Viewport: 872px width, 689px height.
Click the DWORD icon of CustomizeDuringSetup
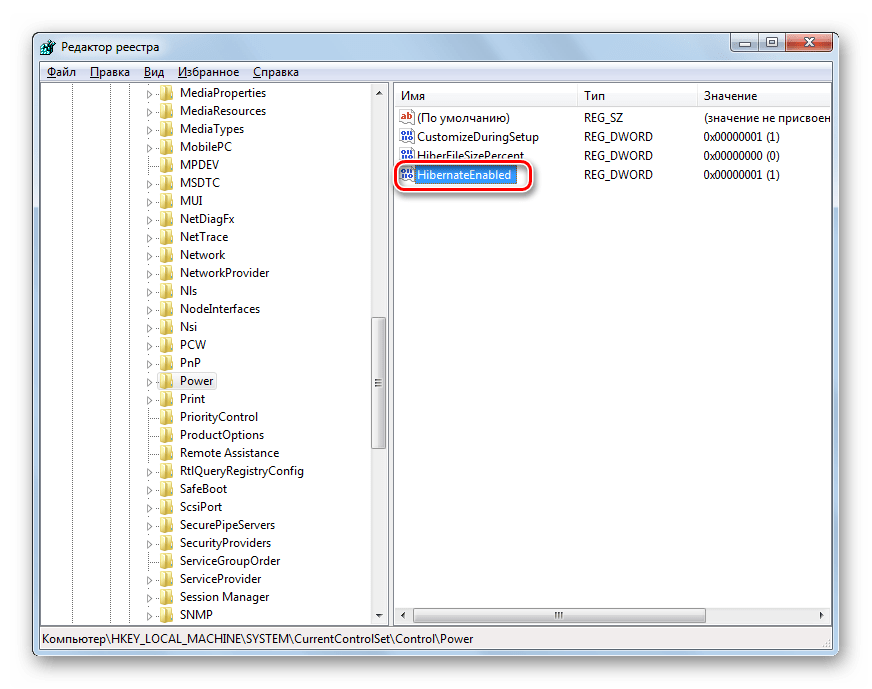coord(407,136)
